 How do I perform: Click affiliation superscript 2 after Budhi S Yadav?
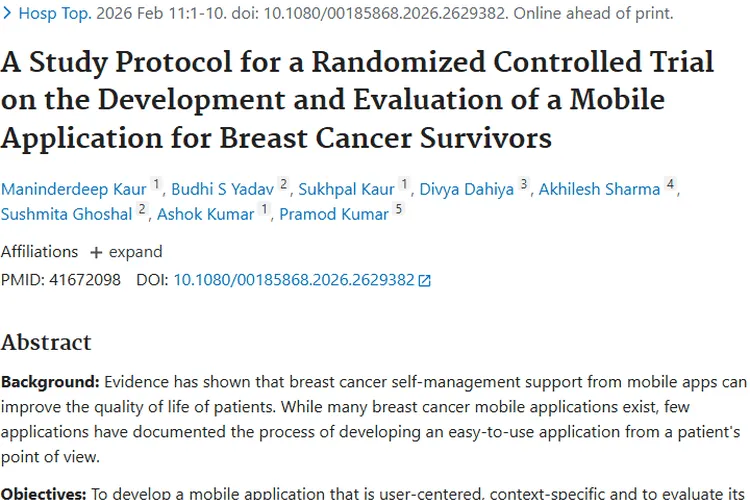284,185
